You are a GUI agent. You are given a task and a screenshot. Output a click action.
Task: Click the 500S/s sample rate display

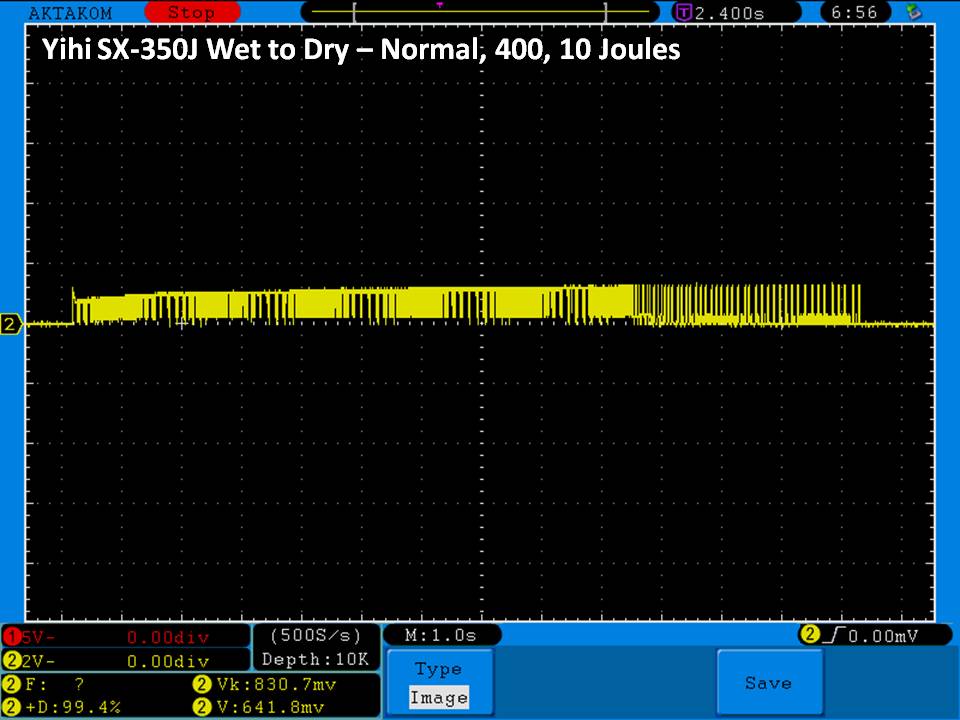point(317,636)
